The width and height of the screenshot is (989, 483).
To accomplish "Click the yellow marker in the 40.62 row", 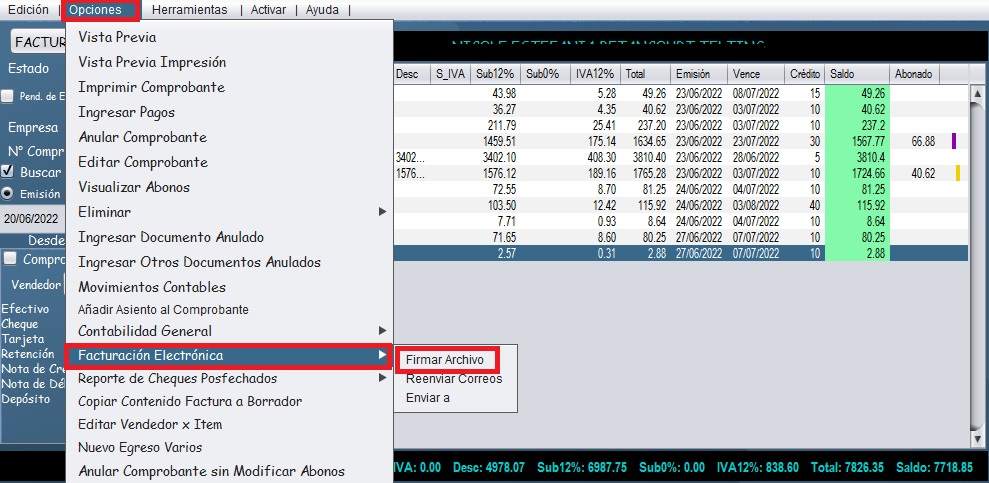I will (957, 173).
